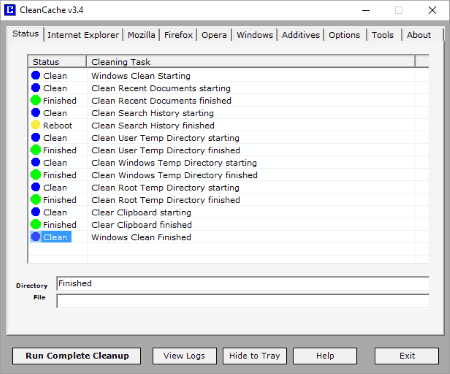Switch to the Firefox tab
Image resolution: width=450 pixels, height=374 pixels.
tap(178, 35)
